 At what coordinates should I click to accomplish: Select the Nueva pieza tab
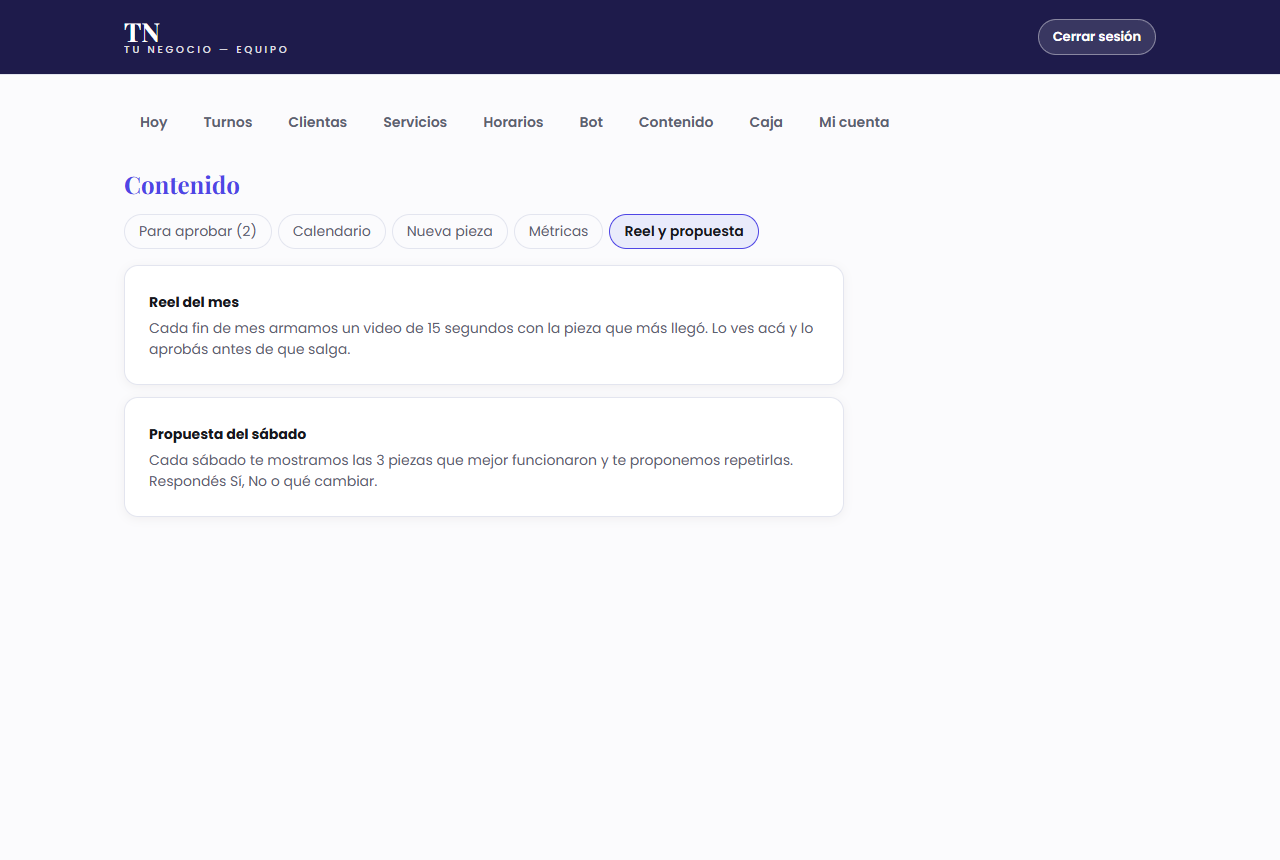coord(450,231)
